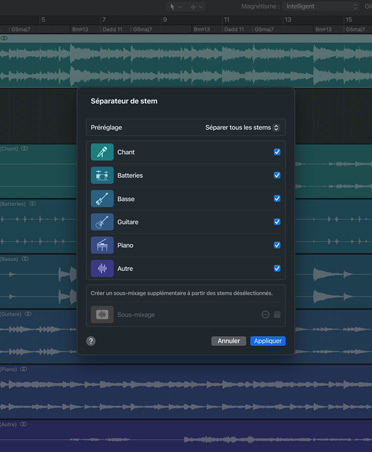372x452 pixels.
Task: Toggle the Sous-mixage checkbox
Action: tap(277, 315)
